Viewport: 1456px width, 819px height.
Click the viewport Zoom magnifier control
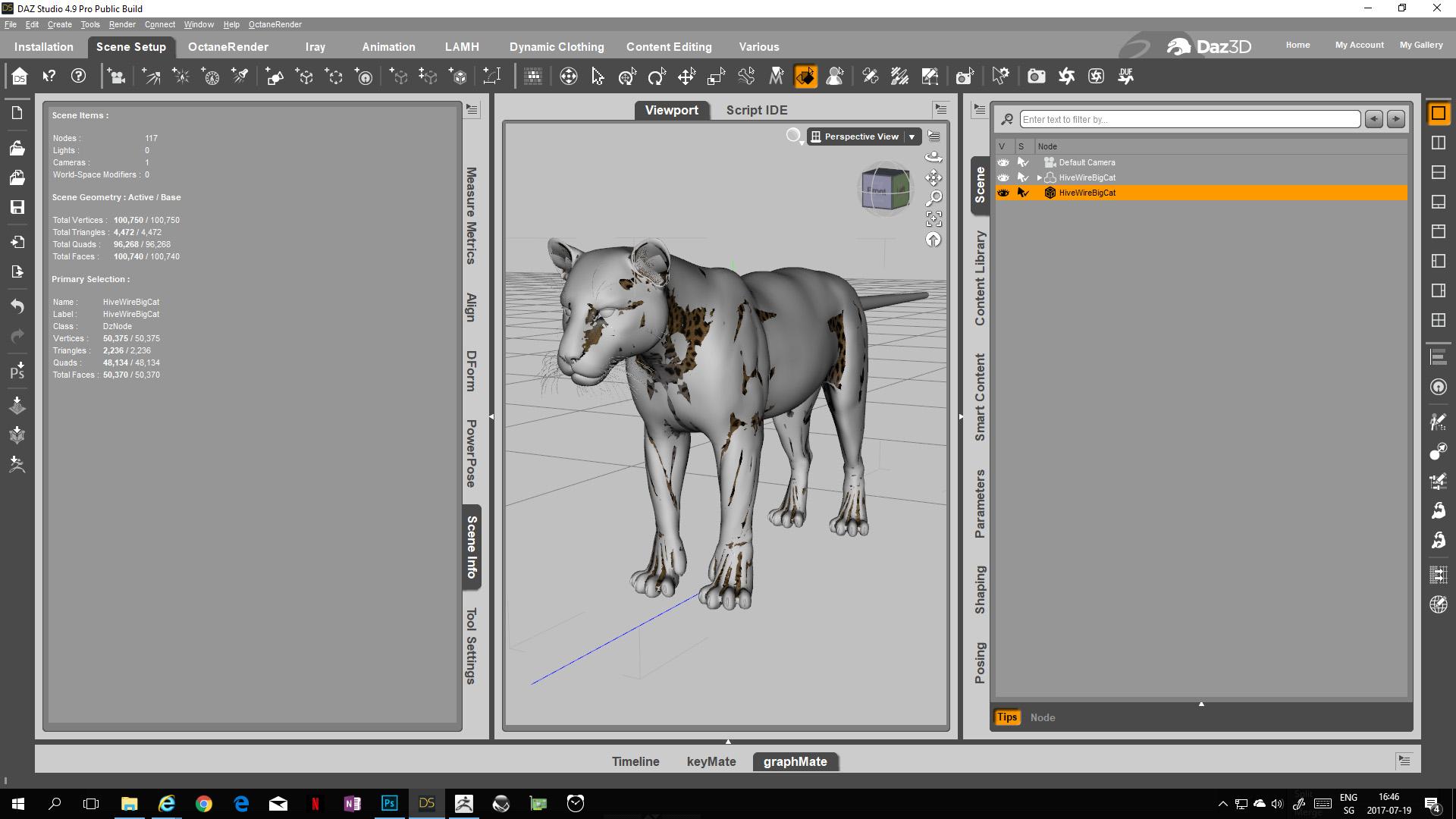coord(934,198)
